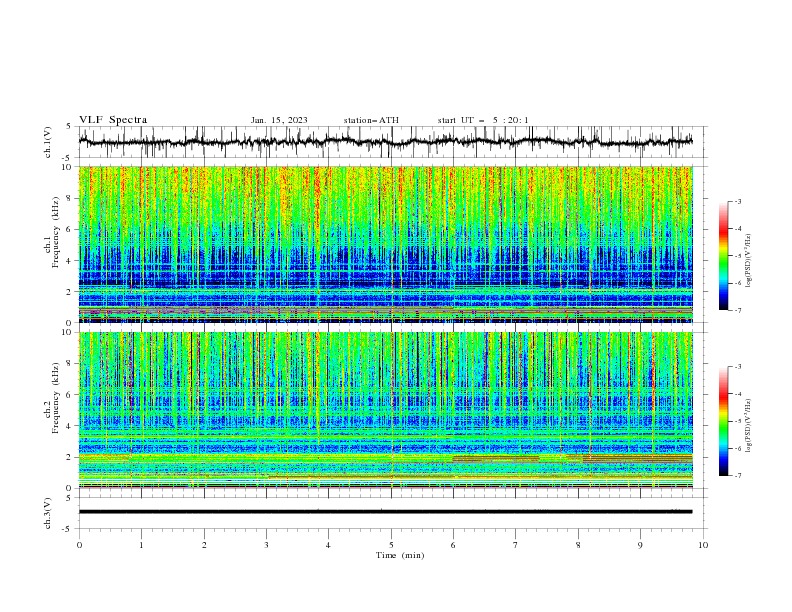The height and width of the screenshot is (612, 792).
Task: Click the upper colorbar 'log(PSD)(V²/Hz)' label
Action: (748, 261)
